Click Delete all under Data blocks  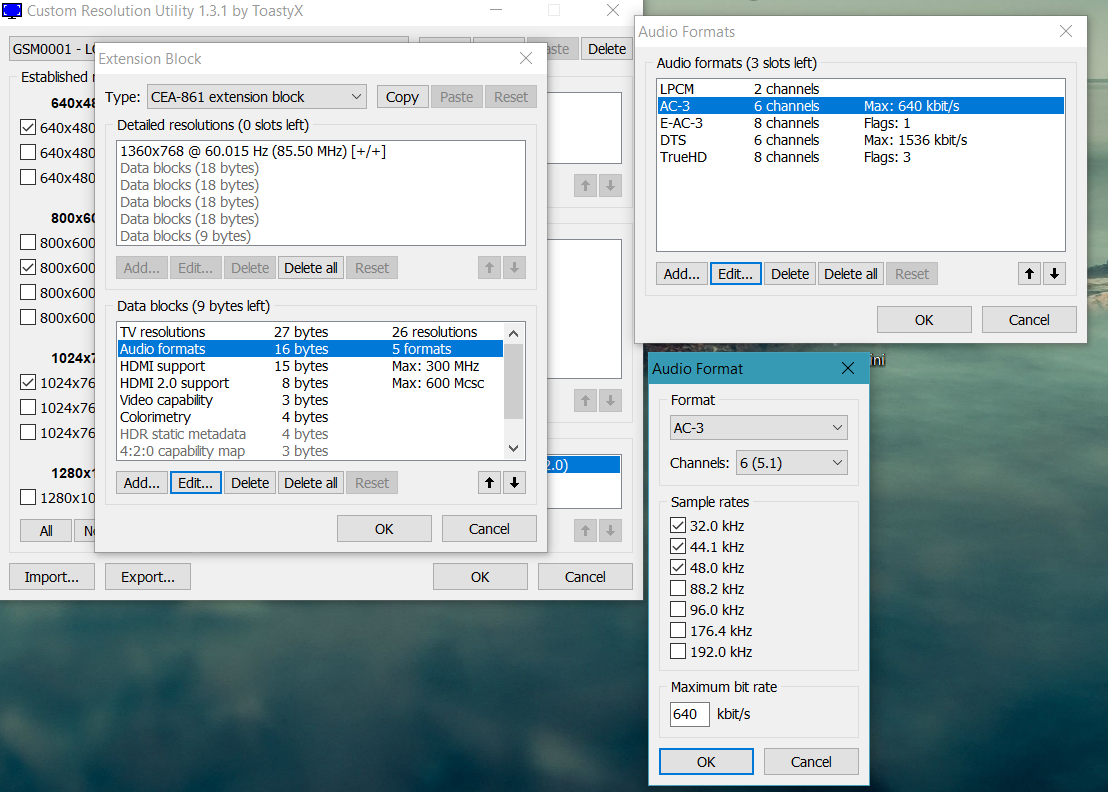point(311,483)
